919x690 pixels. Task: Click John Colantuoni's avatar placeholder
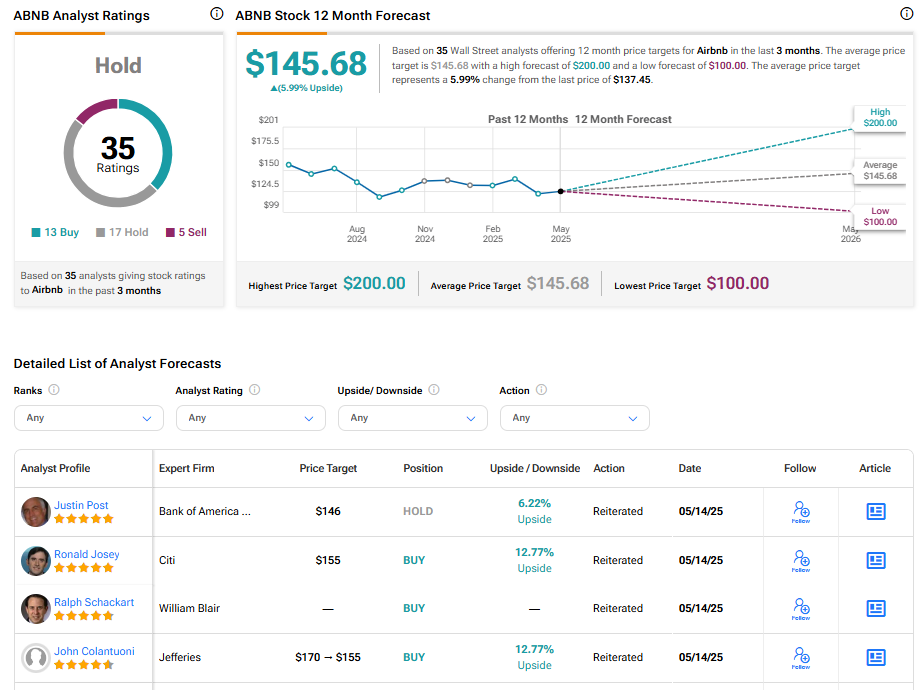click(36, 658)
